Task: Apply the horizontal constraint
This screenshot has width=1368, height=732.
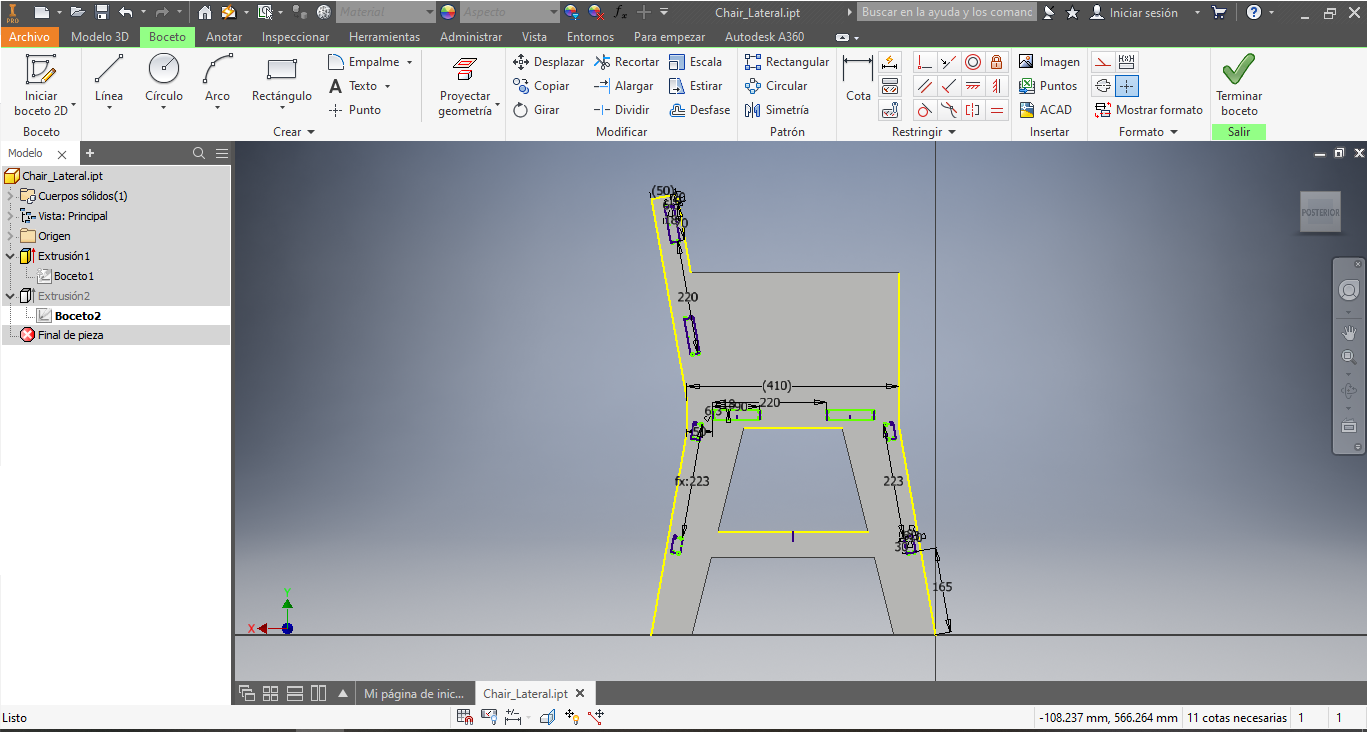Action: pos(973,86)
